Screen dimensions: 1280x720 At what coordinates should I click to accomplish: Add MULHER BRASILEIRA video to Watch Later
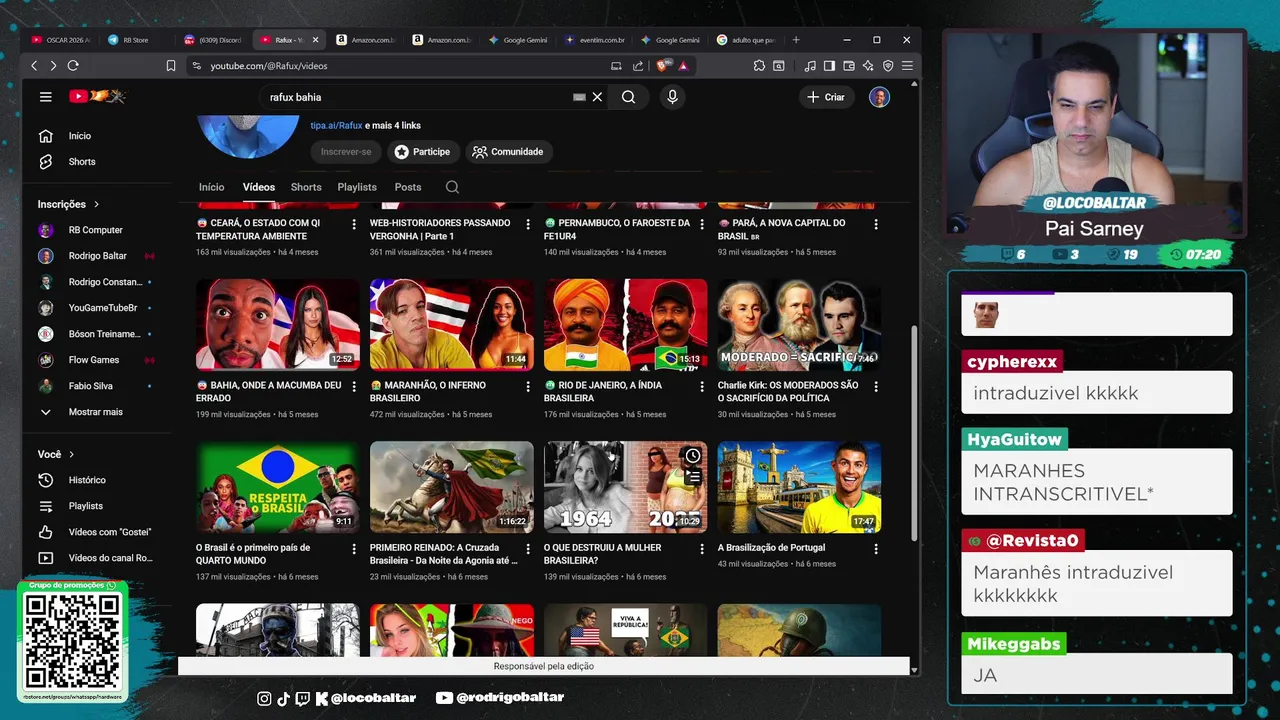[x=693, y=456]
